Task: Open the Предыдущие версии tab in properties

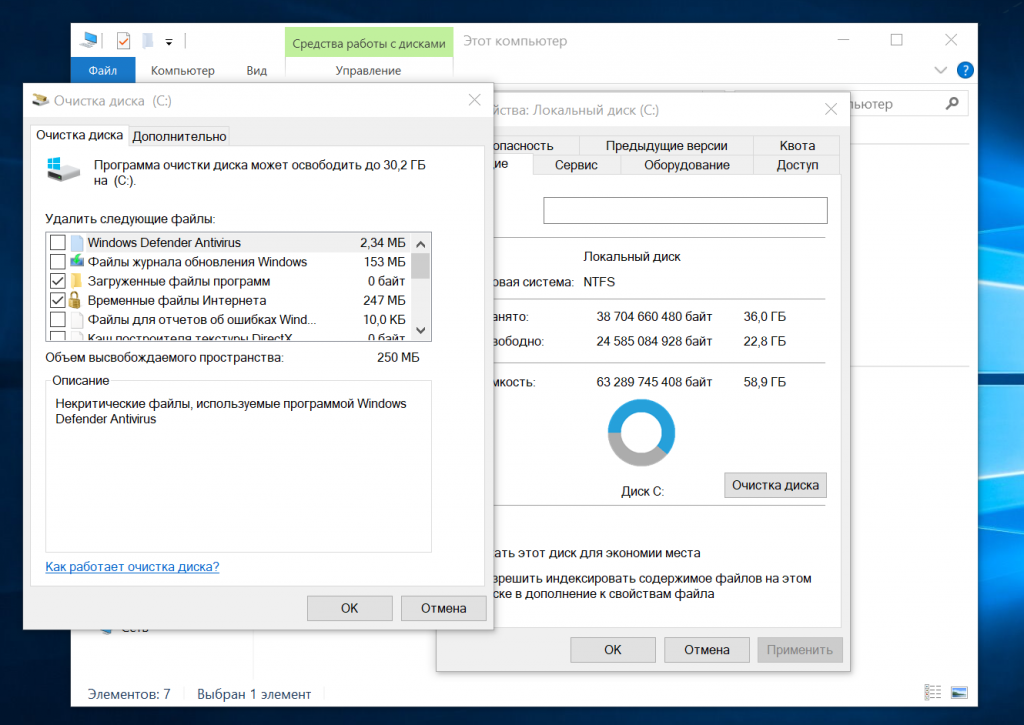Action: coord(666,145)
